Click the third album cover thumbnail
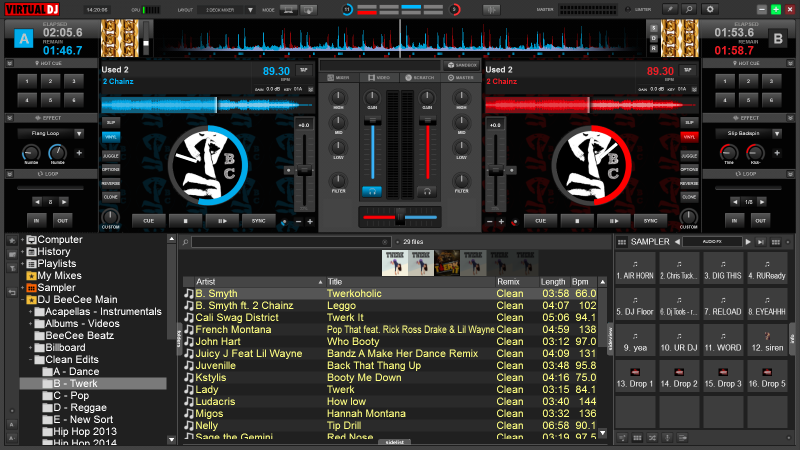 click(447, 263)
